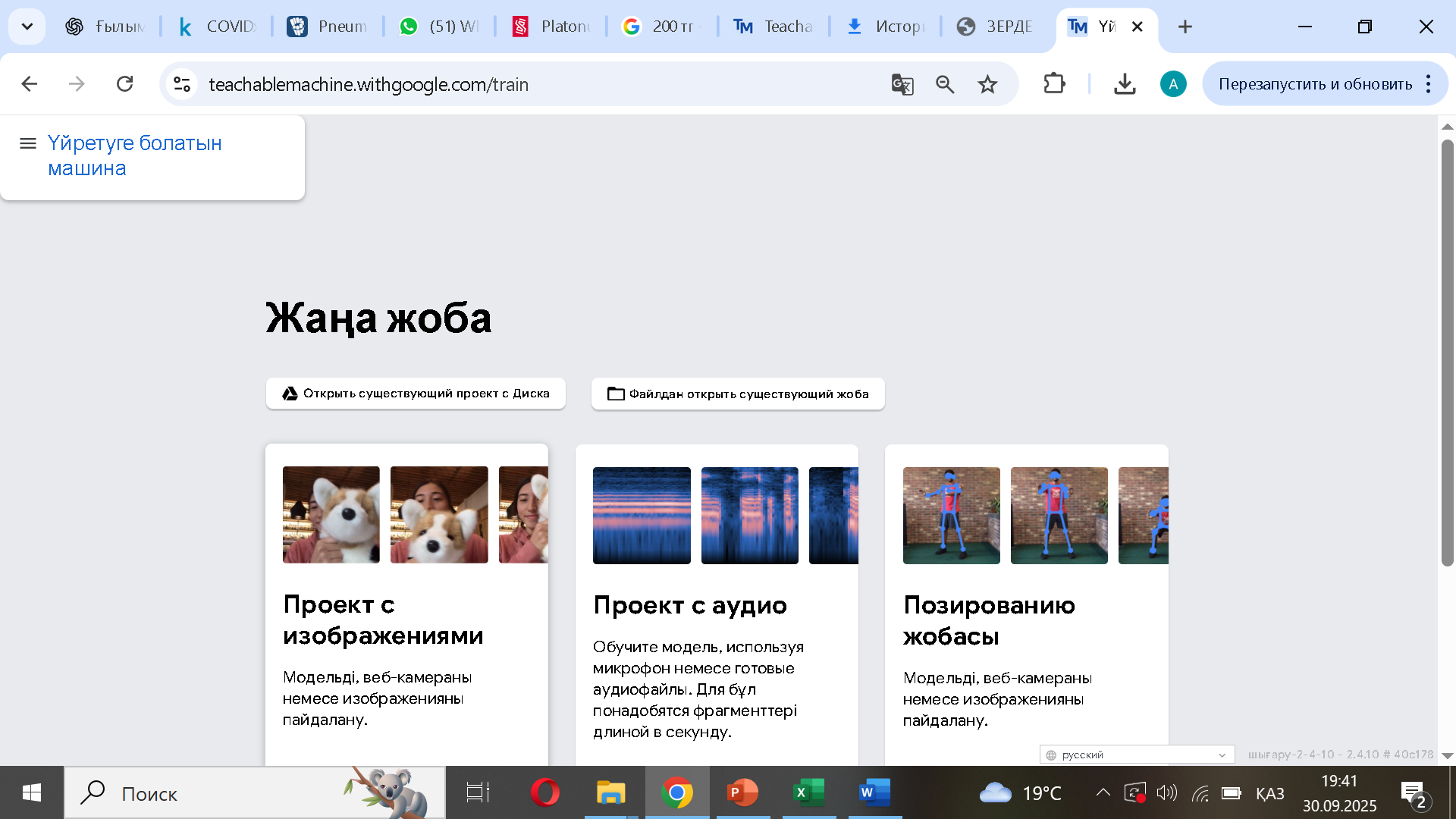Open the profile avatar A
1456x819 pixels.
1173,84
